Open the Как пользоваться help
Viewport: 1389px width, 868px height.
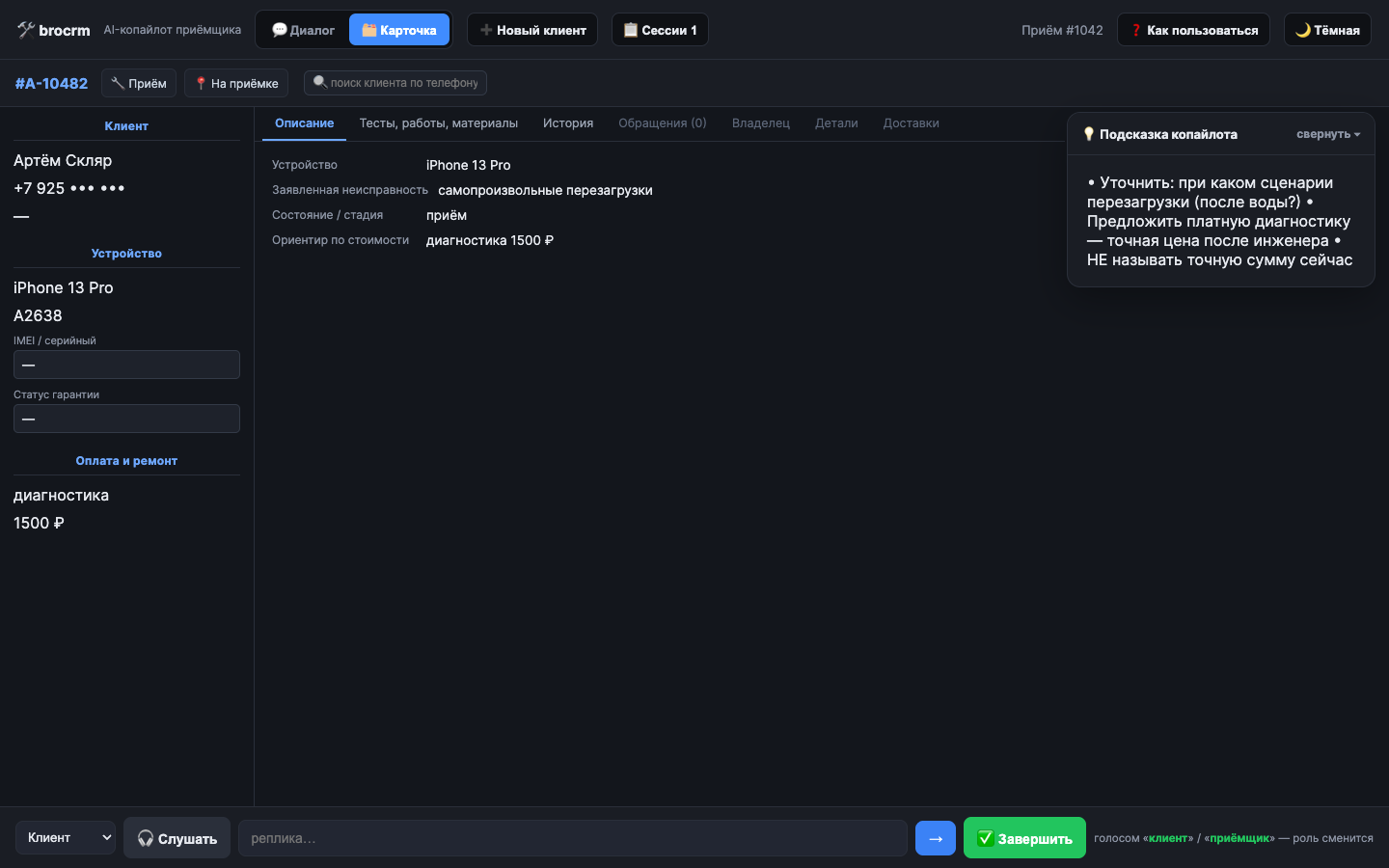point(1193,30)
